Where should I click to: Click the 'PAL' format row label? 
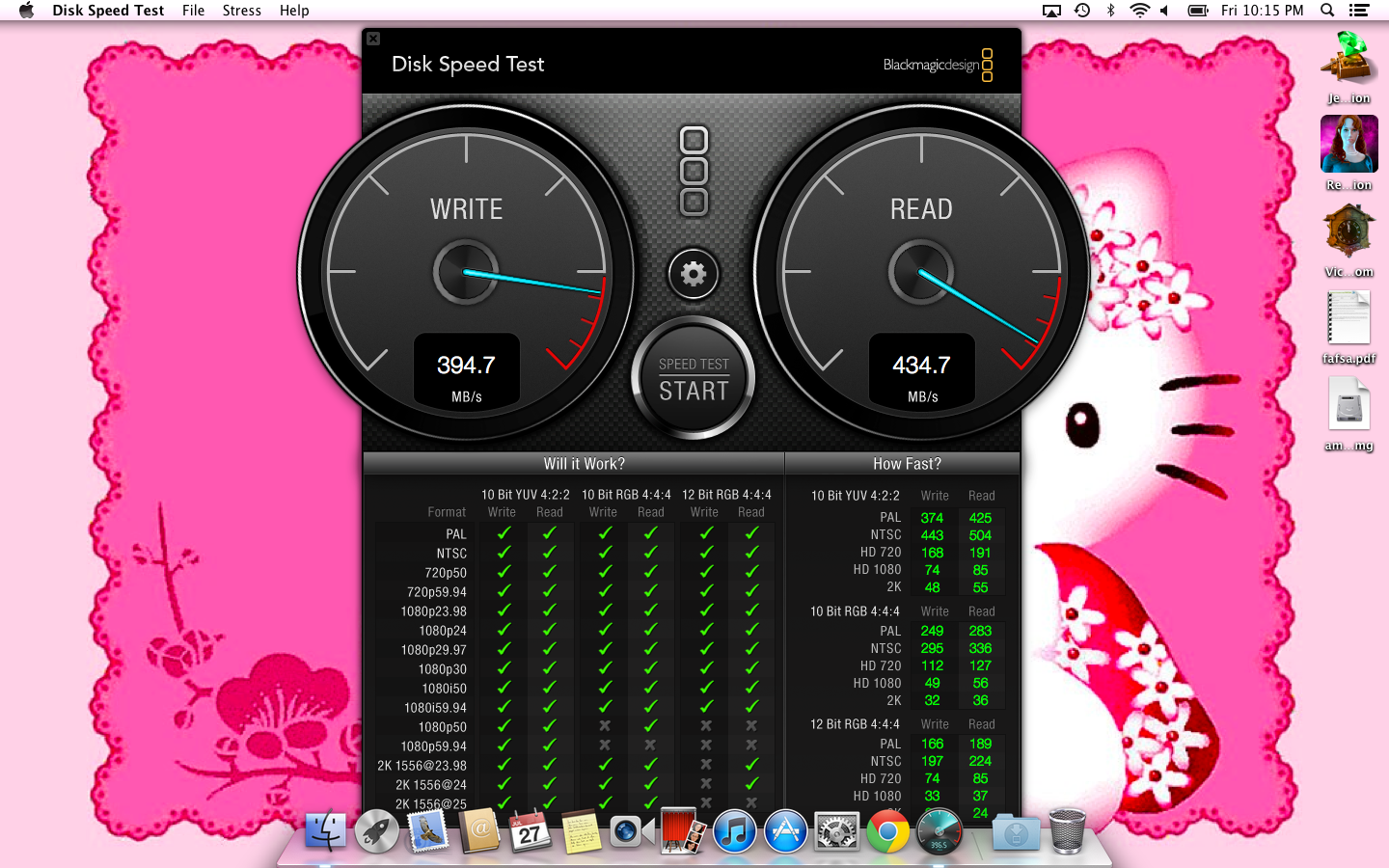point(456,533)
